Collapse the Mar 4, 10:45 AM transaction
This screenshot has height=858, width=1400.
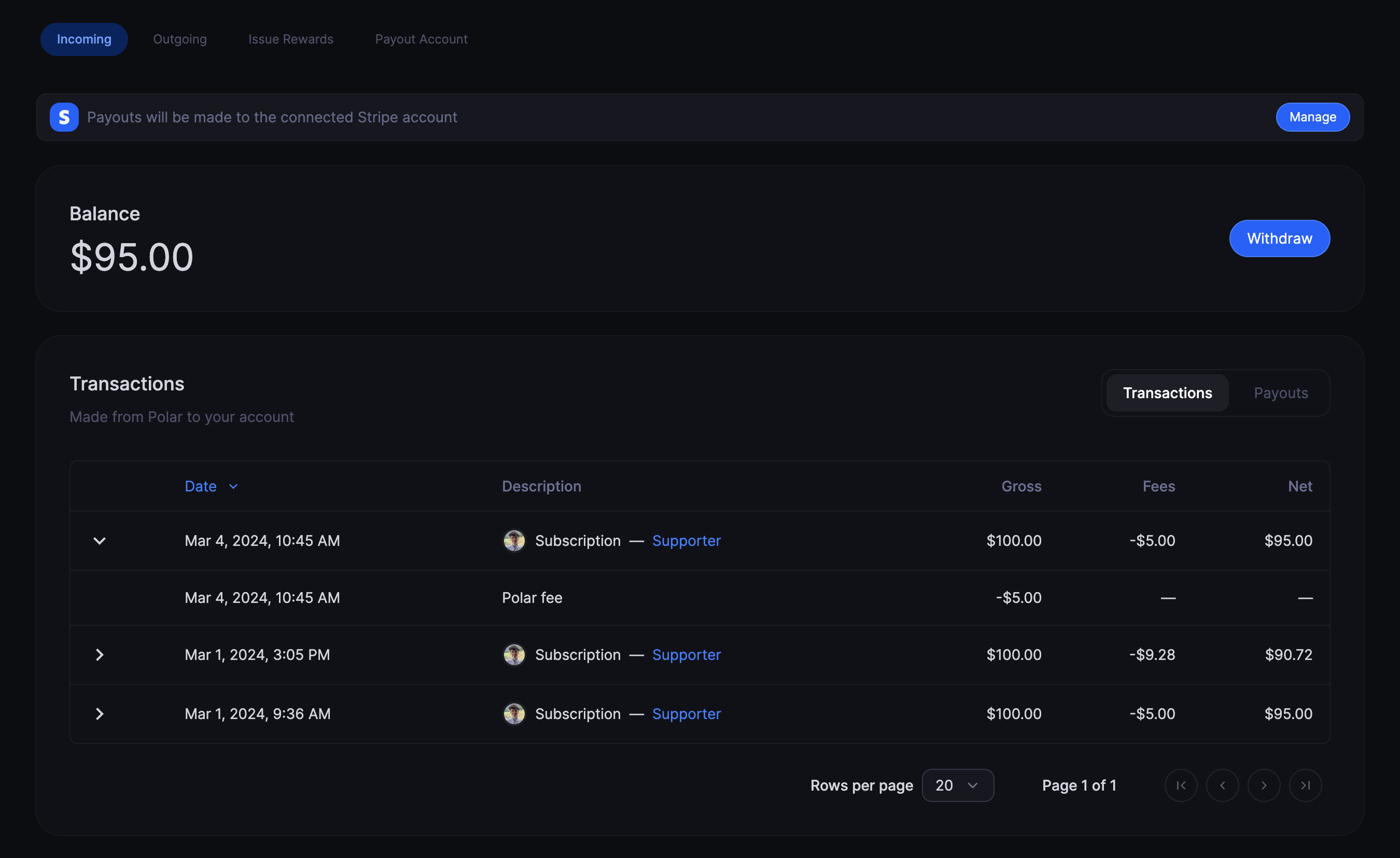(100, 540)
